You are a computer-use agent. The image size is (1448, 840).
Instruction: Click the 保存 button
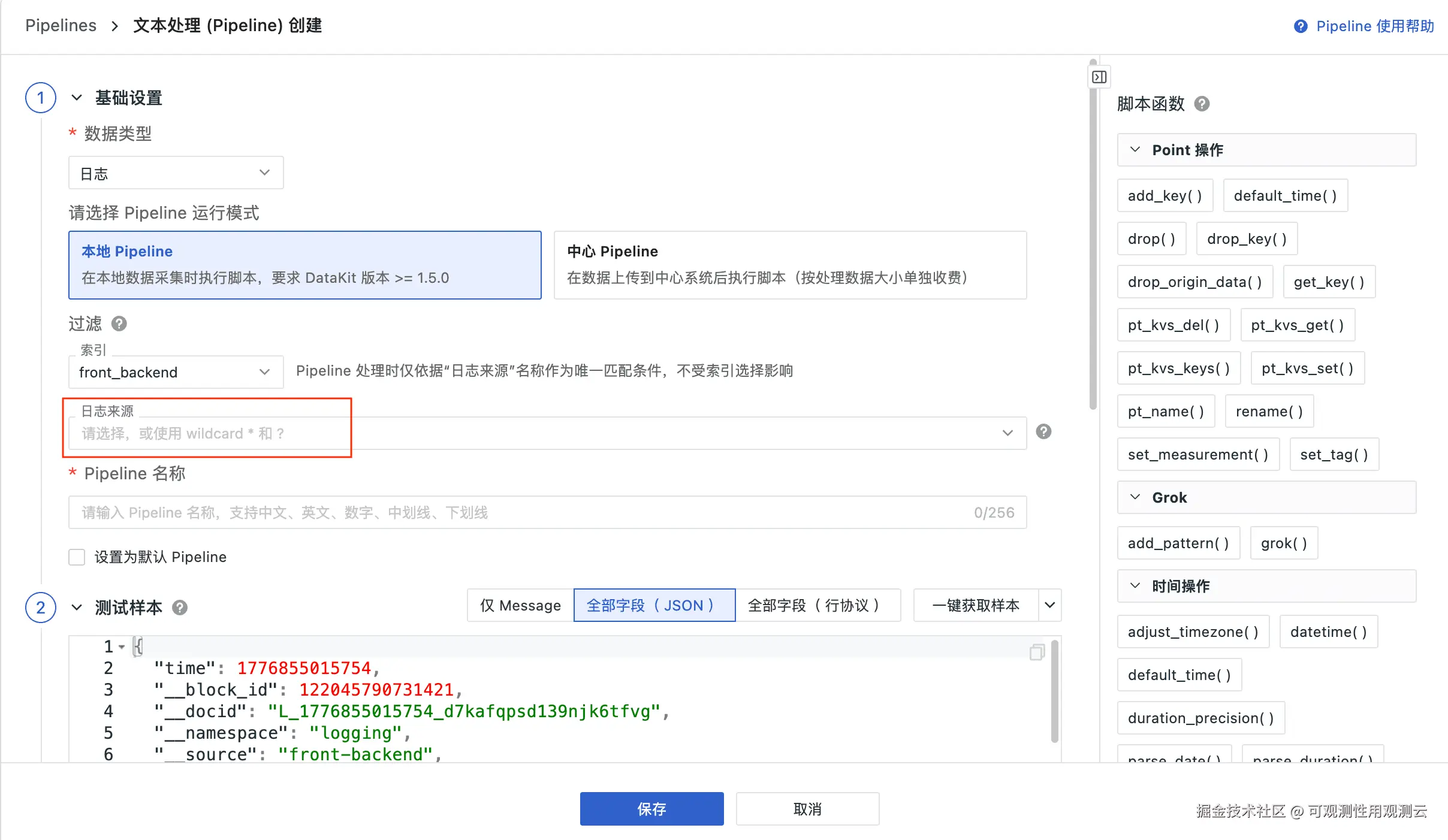[651, 809]
